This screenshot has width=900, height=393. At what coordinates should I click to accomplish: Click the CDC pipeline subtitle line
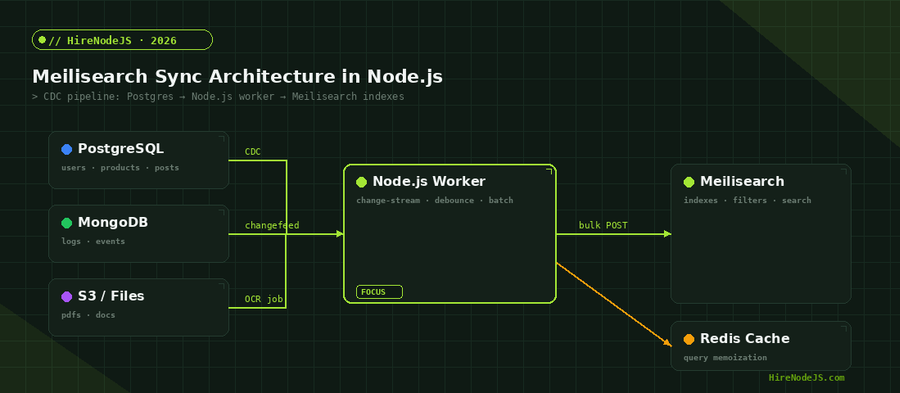click(x=218, y=96)
